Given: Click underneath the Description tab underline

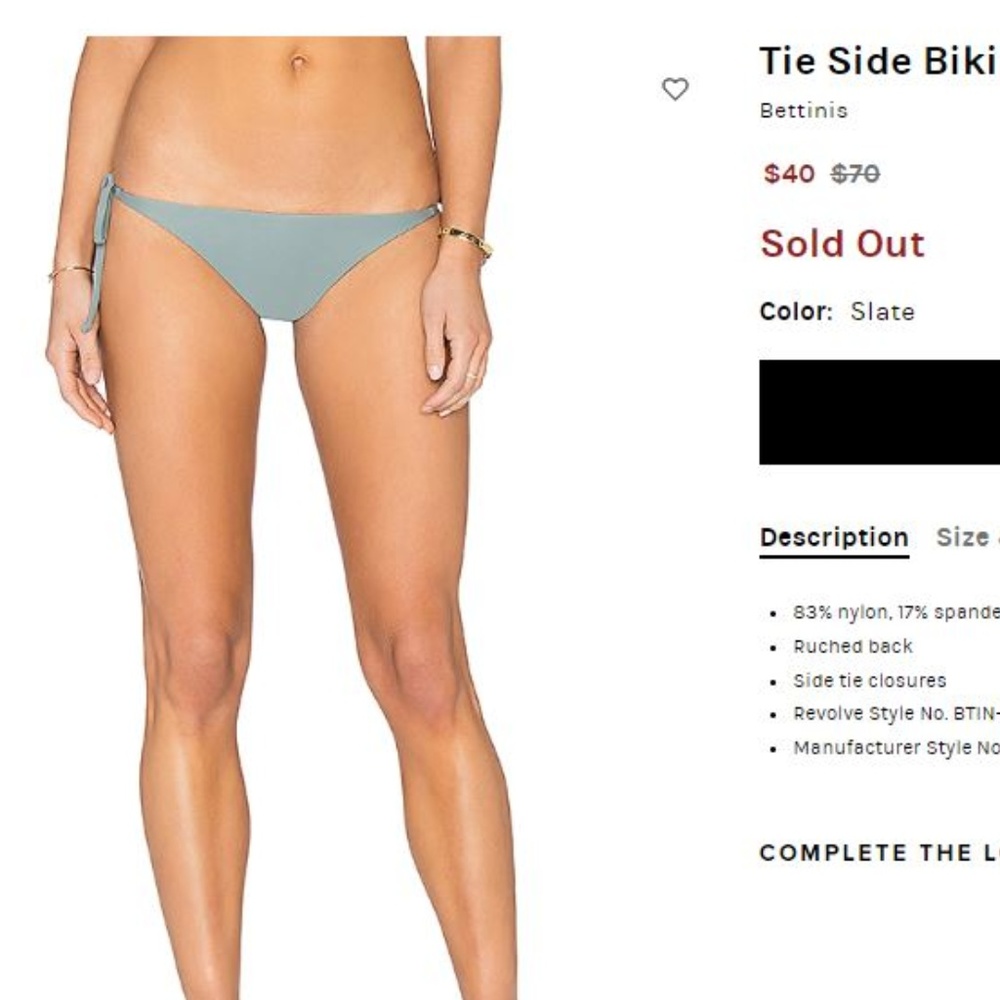Looking at the screenshot, I should click(x=833, y=552).
